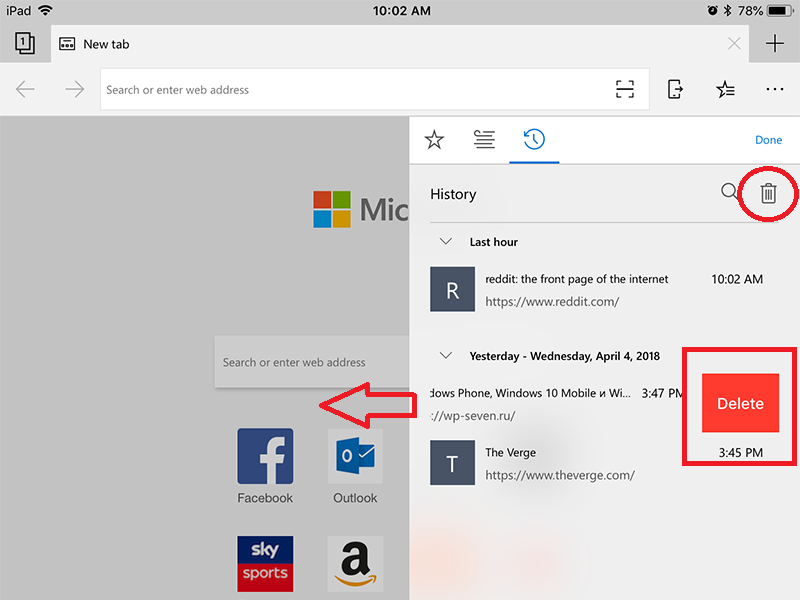Go forward with the forward arrow
The height and width of the screenshot is (600, 800).
pyautogui.click(x=74, y=89)
